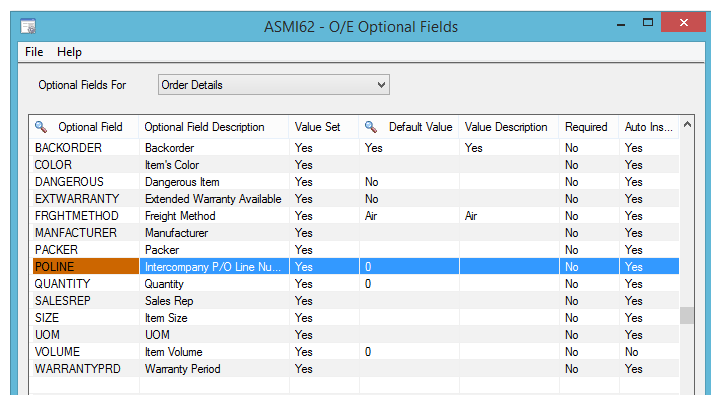This screenshot has height=405, width=721.
Task: Open the File menu
Action: [x=34, y=52]
